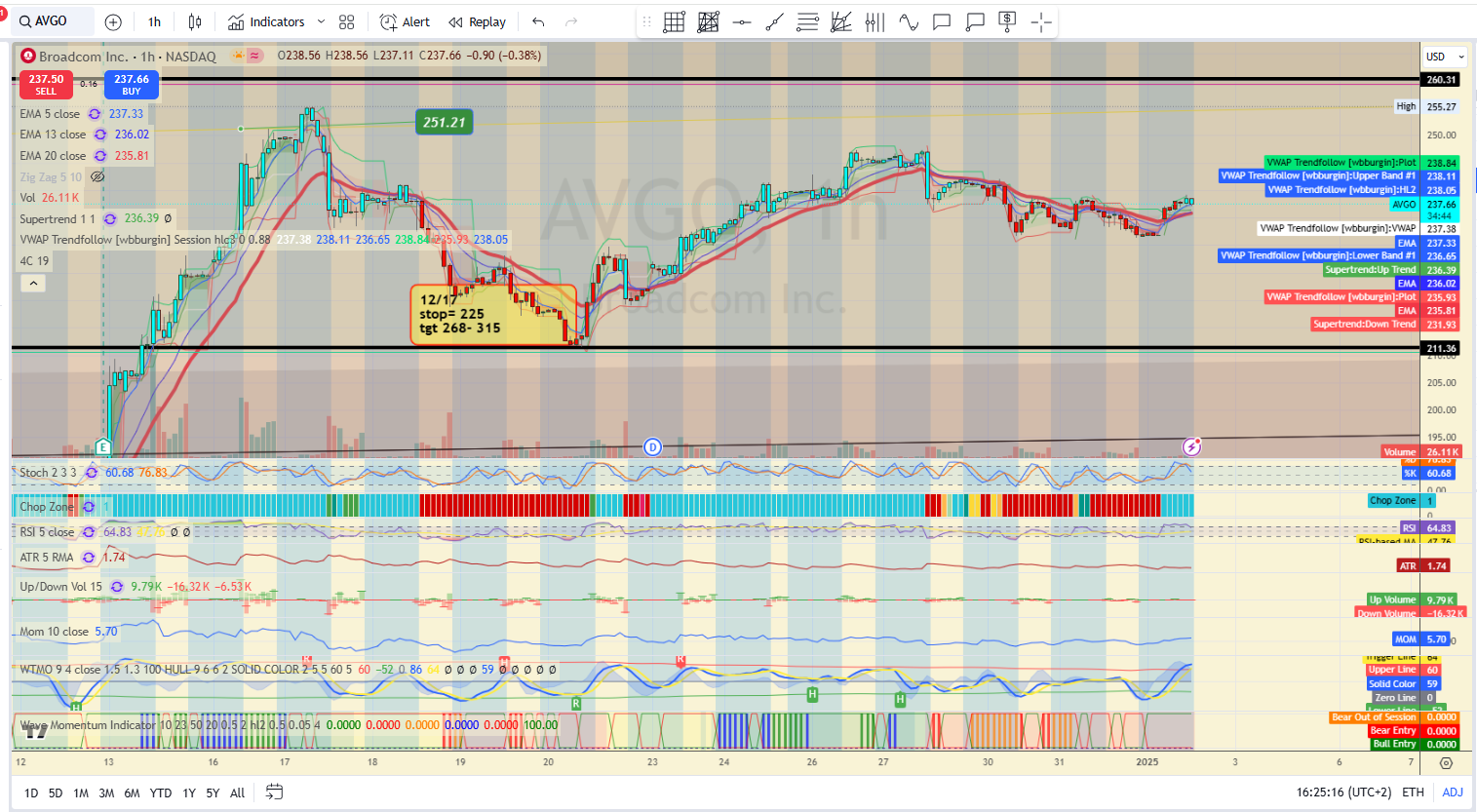
Task: Select the cross line drawing tool
Action: click(x=1041, y=21)
